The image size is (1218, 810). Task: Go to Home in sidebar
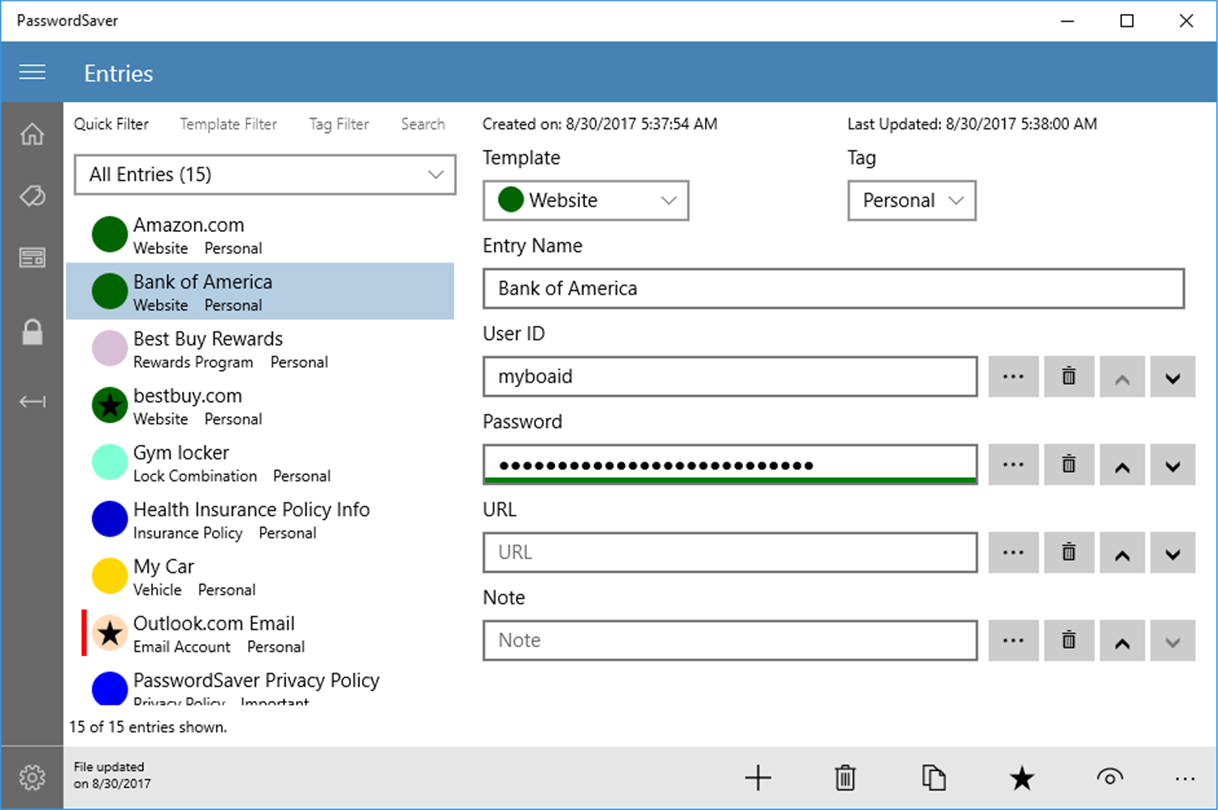point(32,134)
